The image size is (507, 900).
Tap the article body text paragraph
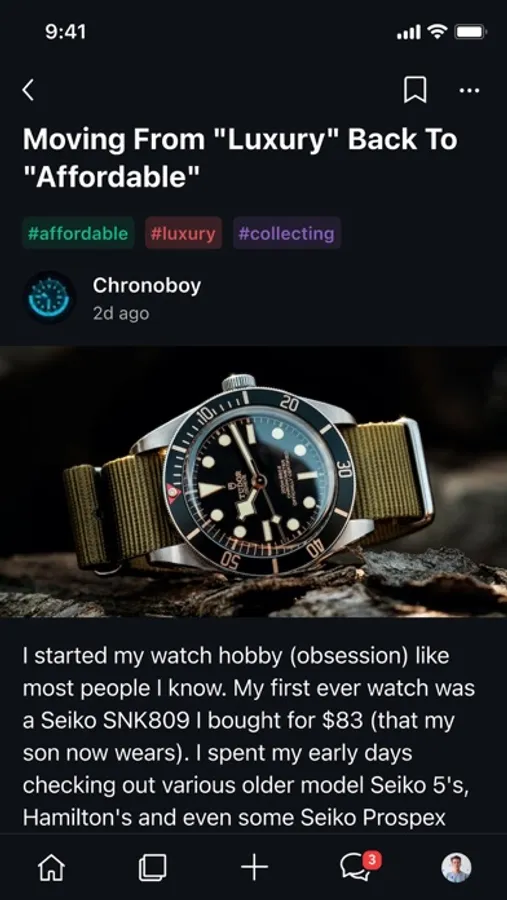249,737
